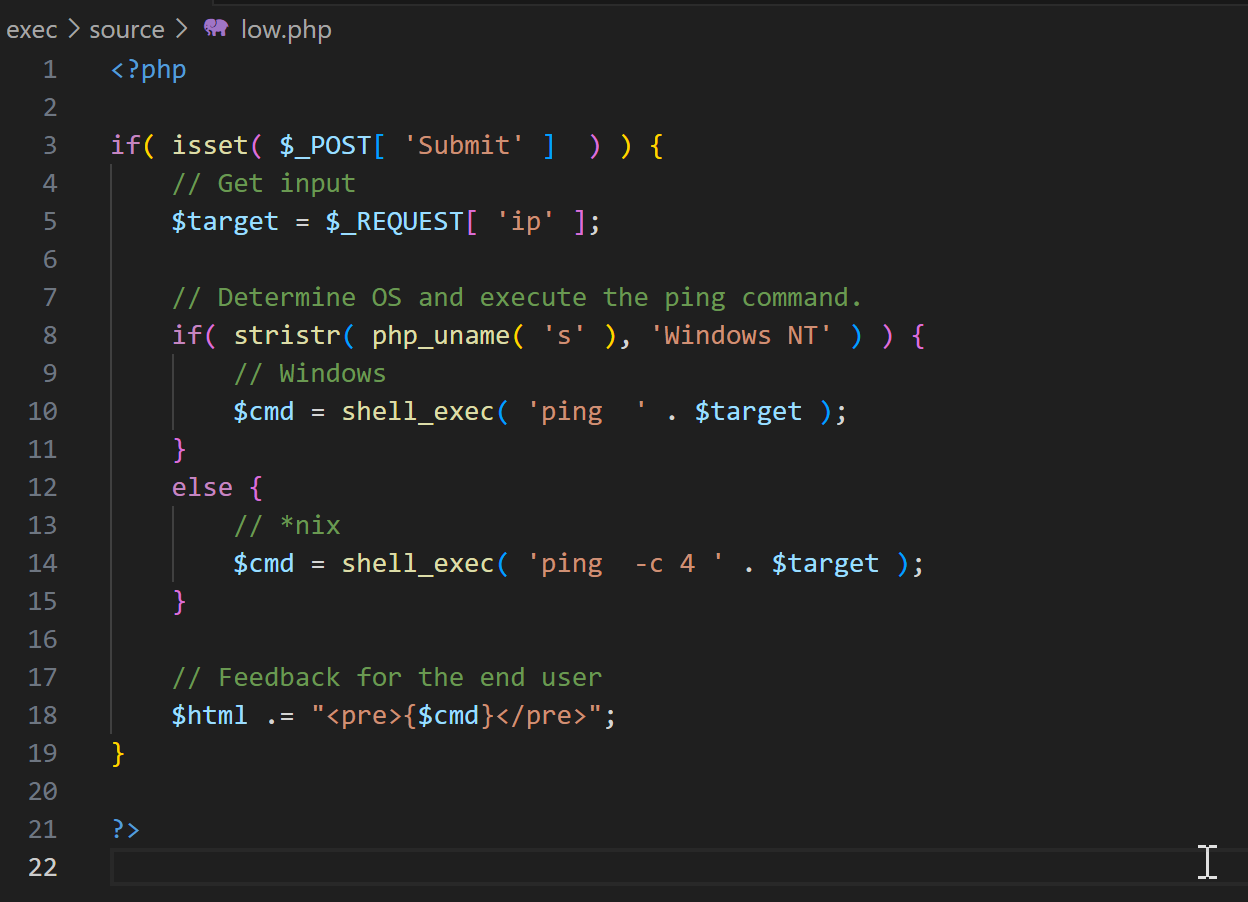This screenshot has height=902, width=1248.
Task: Click '$target' variable on line 10
Action: click(x=748, y=412)
